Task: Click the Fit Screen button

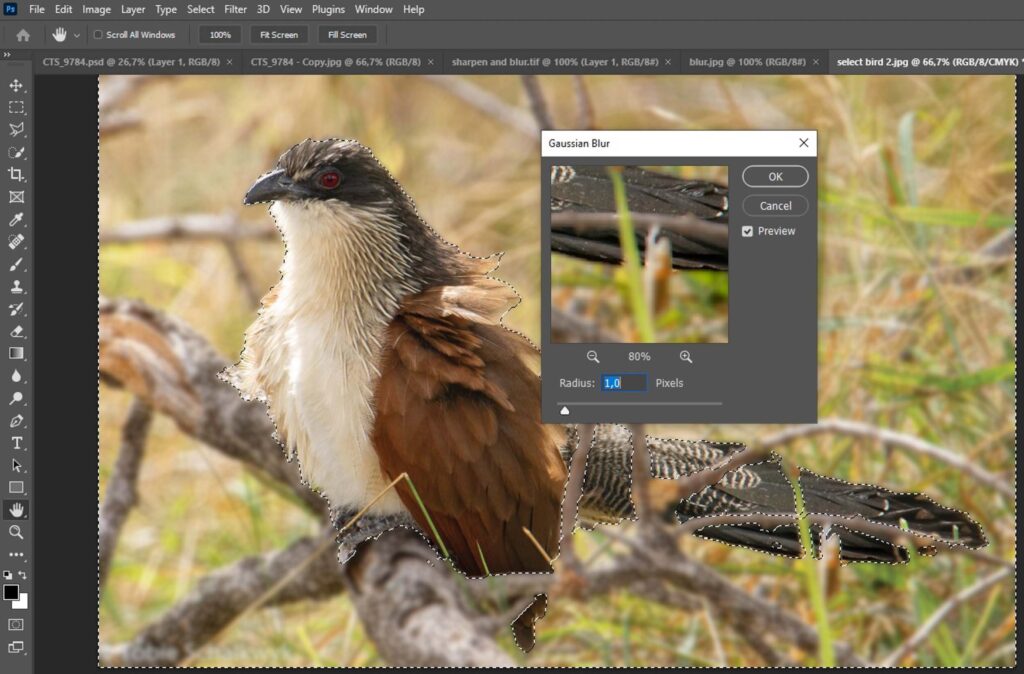Action: pos(279,35)
